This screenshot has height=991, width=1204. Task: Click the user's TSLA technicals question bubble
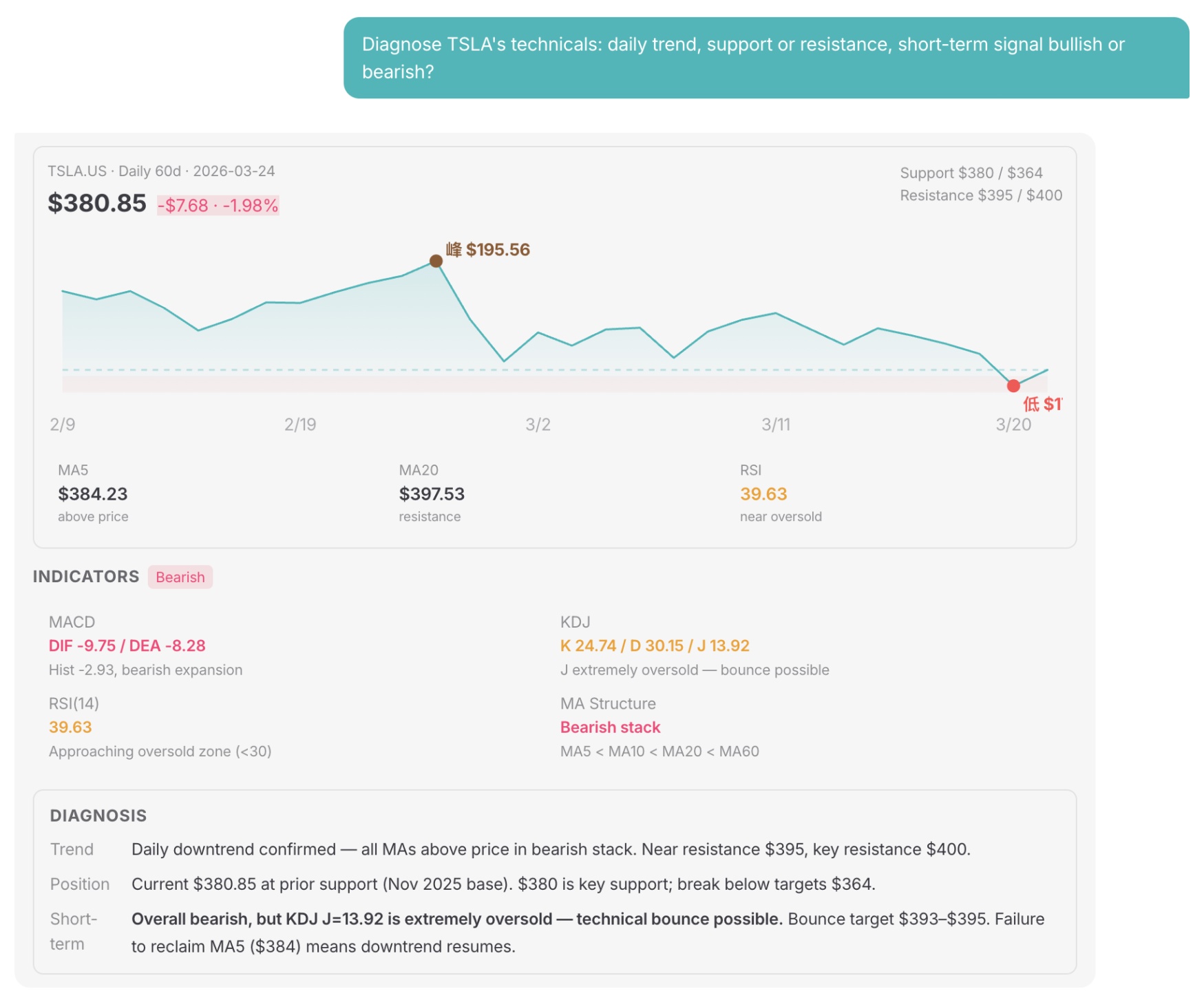coord(765,58)
